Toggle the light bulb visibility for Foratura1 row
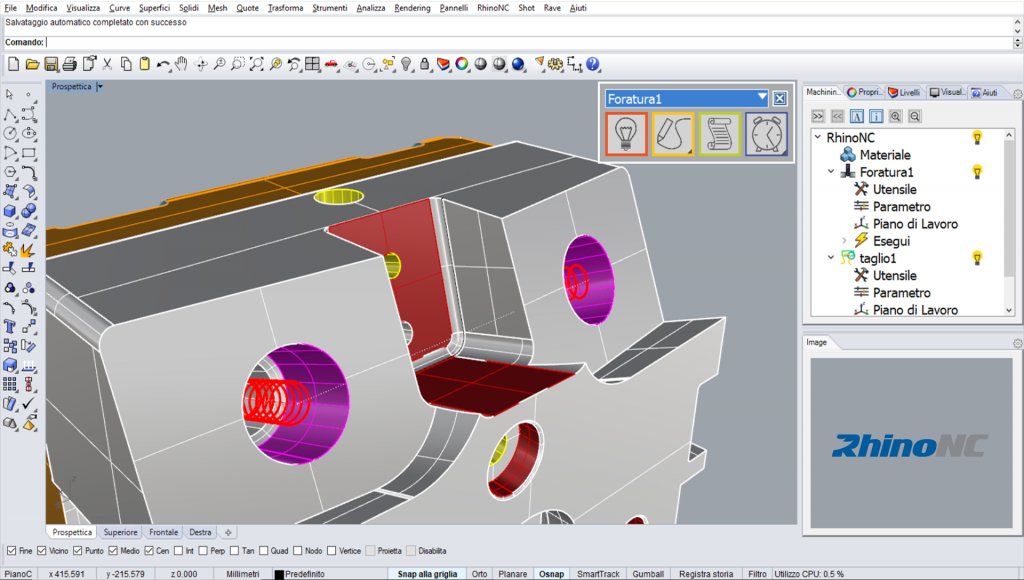 [977, 172]
